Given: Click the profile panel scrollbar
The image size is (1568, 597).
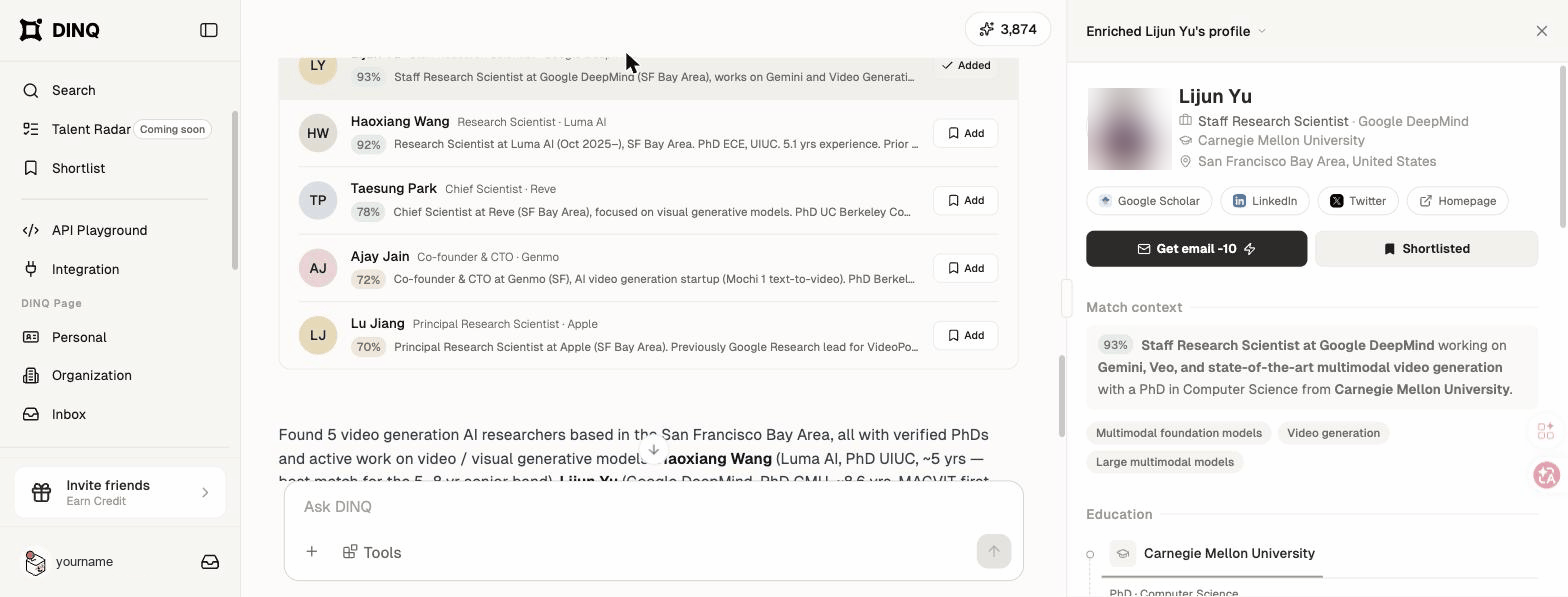Looking at the screenshot, I should click(1562, 146).
